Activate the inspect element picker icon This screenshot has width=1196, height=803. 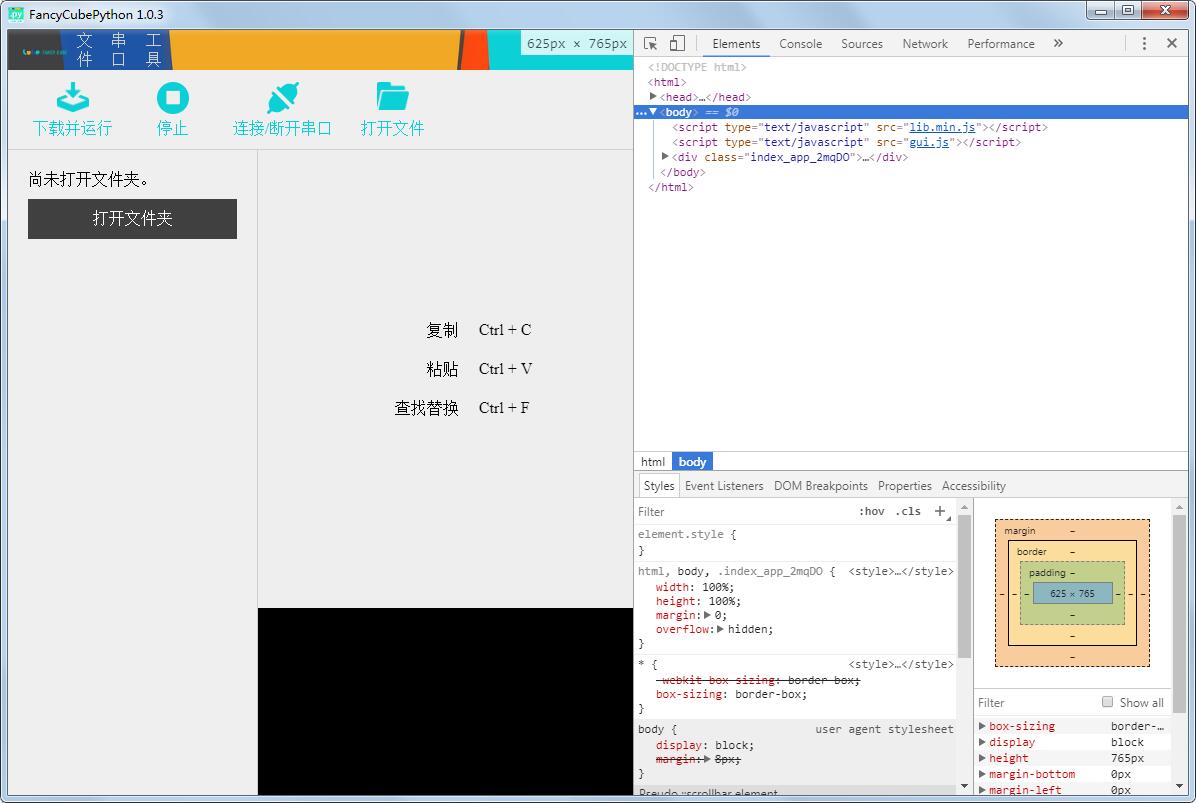(x=651, y=44)
